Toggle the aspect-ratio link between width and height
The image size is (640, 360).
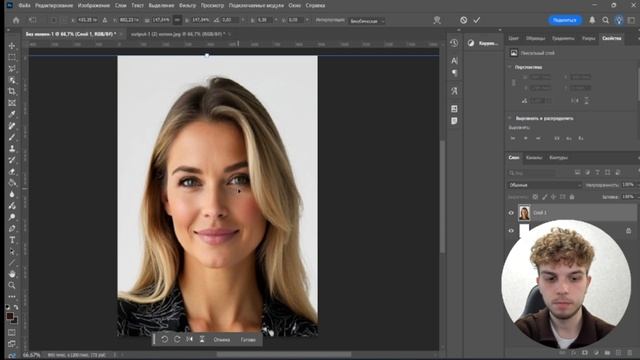click(177, 20)
